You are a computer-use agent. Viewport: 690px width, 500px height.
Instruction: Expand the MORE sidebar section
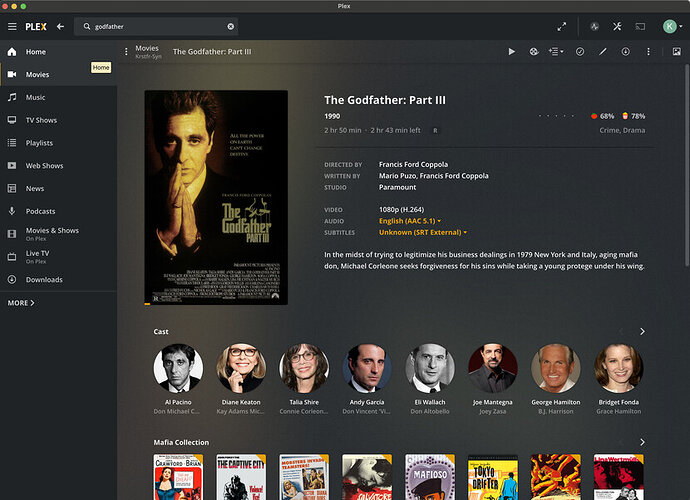point(21,303)
